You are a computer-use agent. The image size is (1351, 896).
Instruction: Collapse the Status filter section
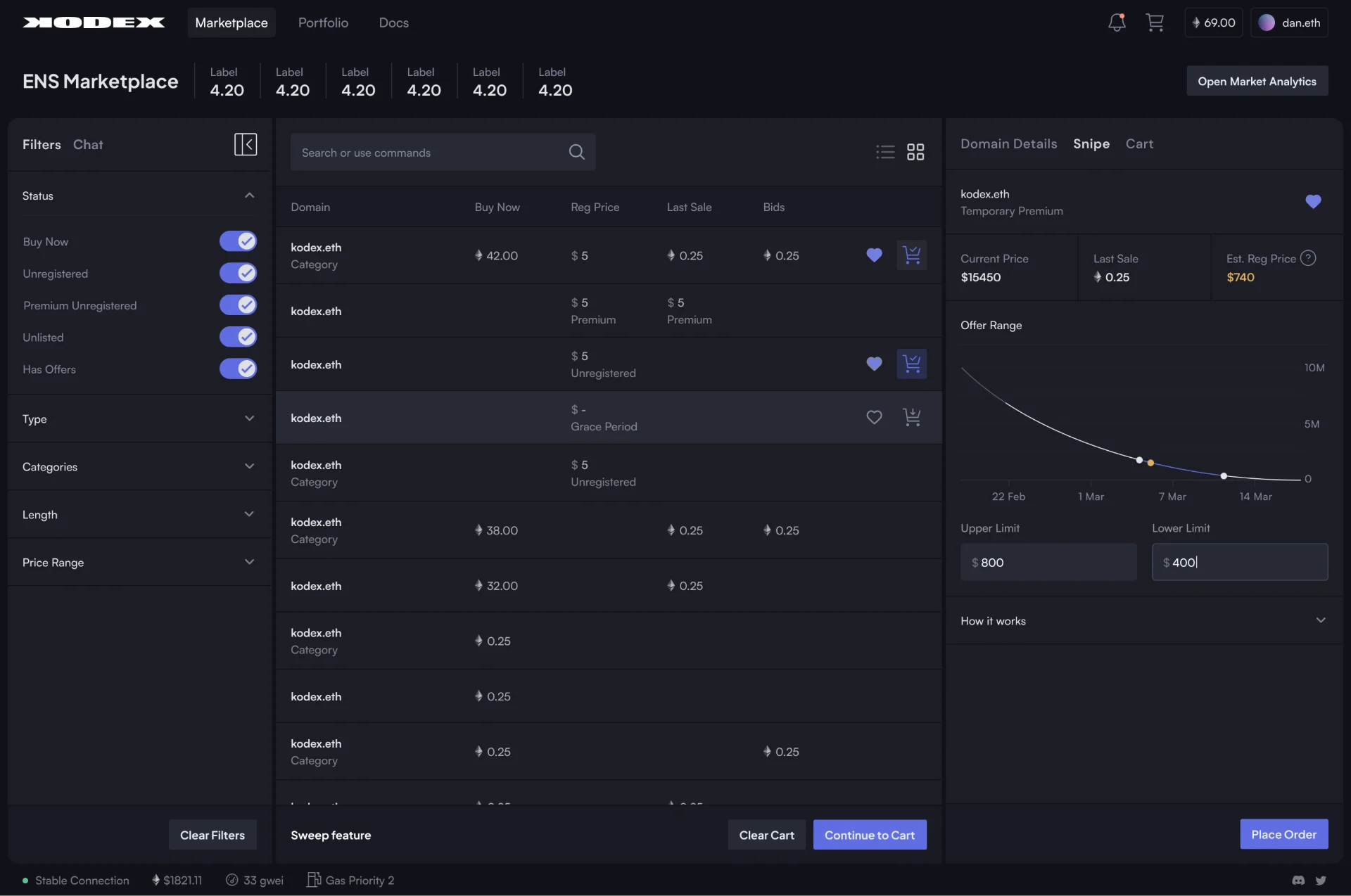point(249,196)
